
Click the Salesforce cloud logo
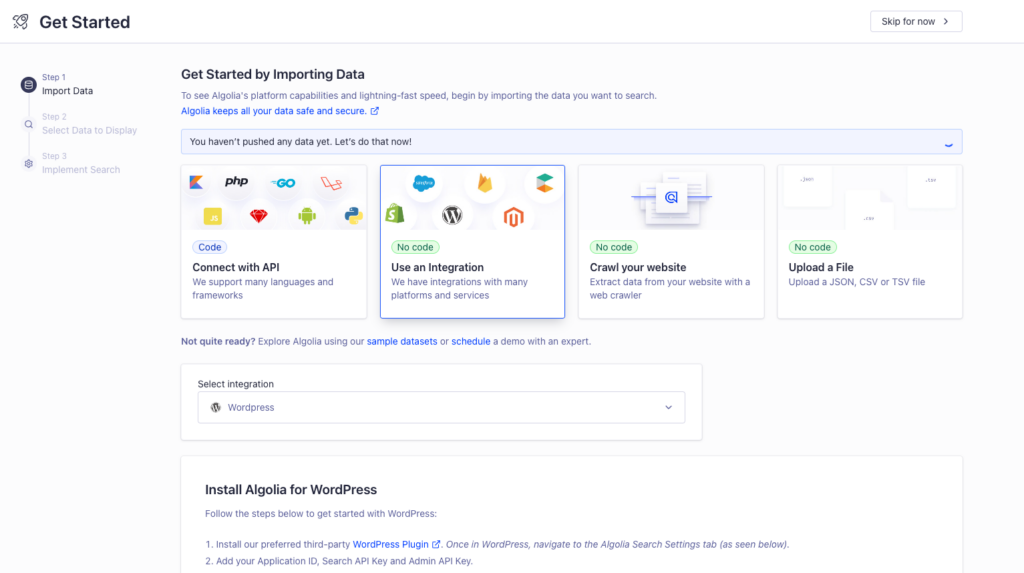pyautogui.click(x=424, y=183)
